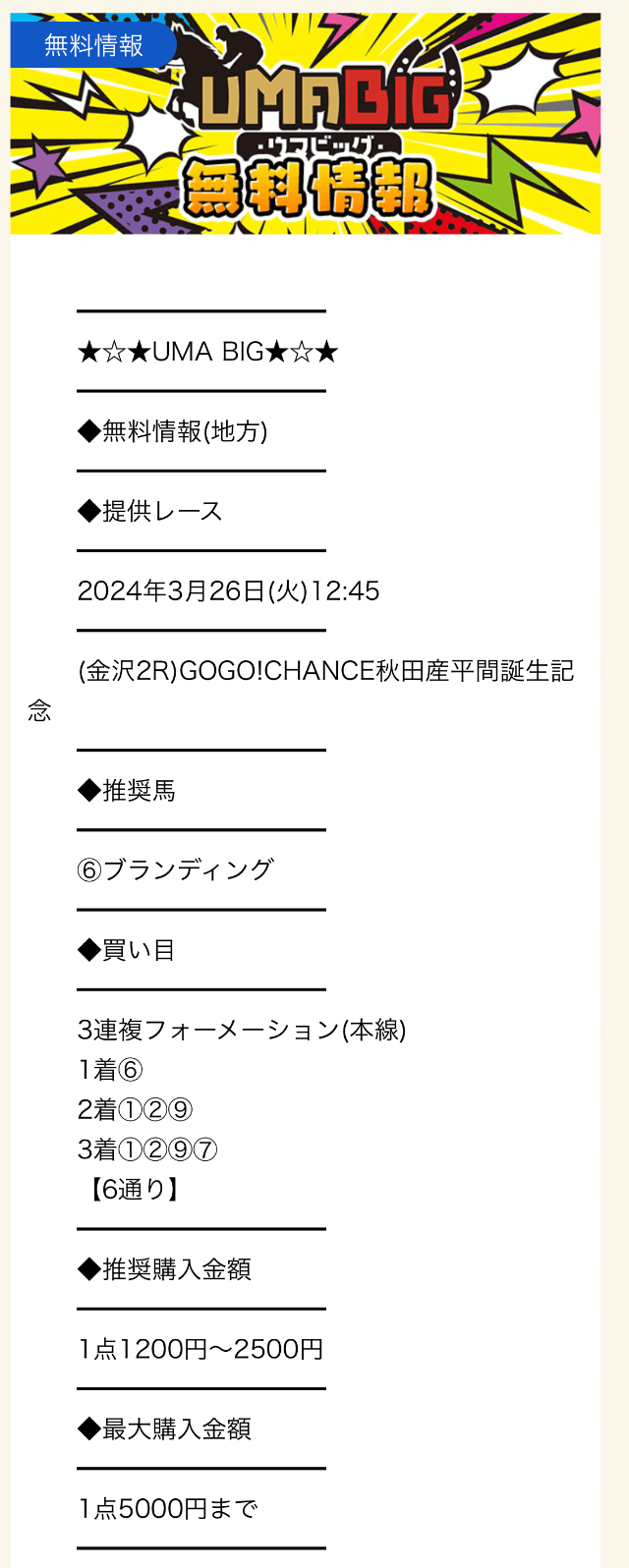Click the 無料情報 yellow banner text

click(309, 188)
